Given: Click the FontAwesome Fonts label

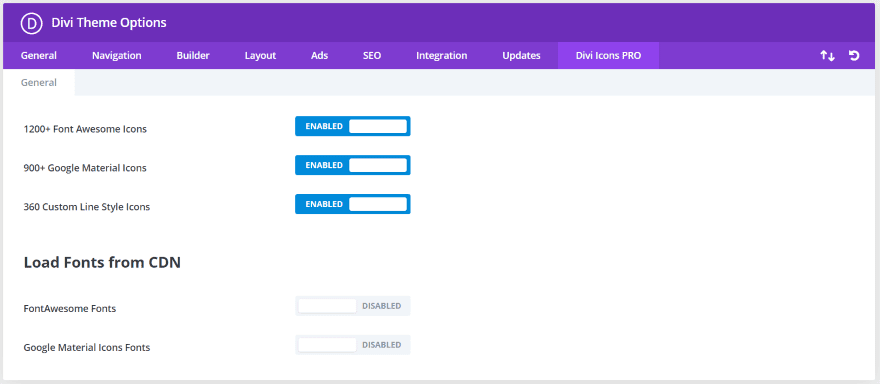Looking at the screenshot, I should [x=70, y=309].
